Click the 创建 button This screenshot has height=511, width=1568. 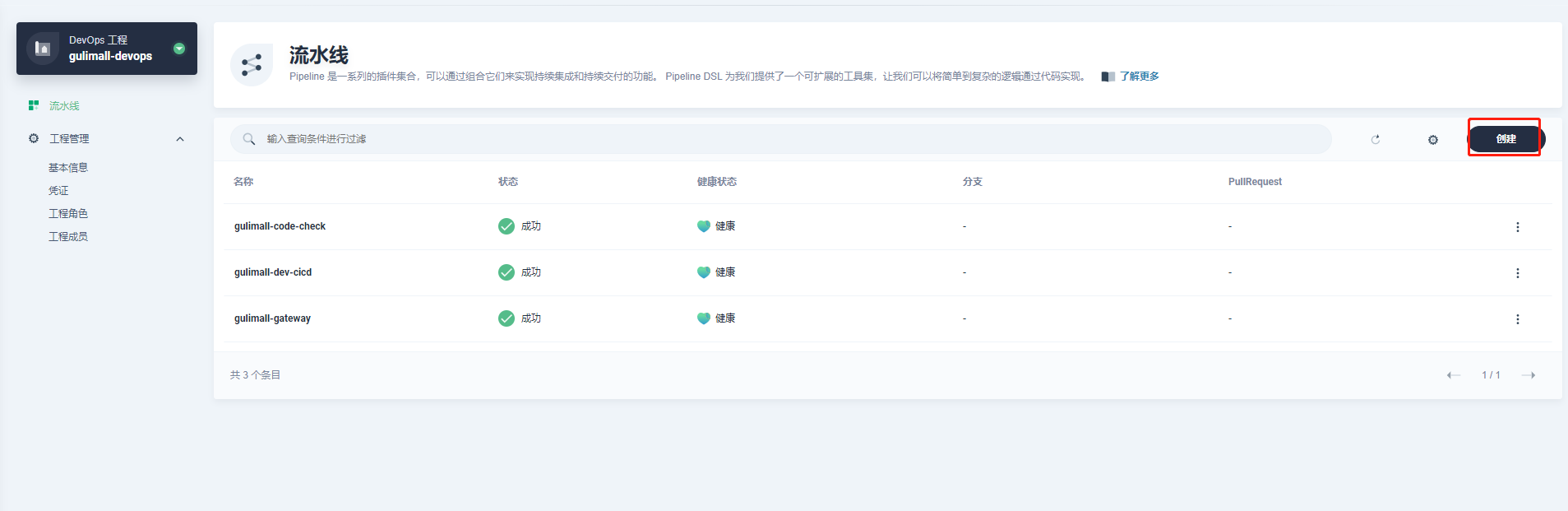1506,139
